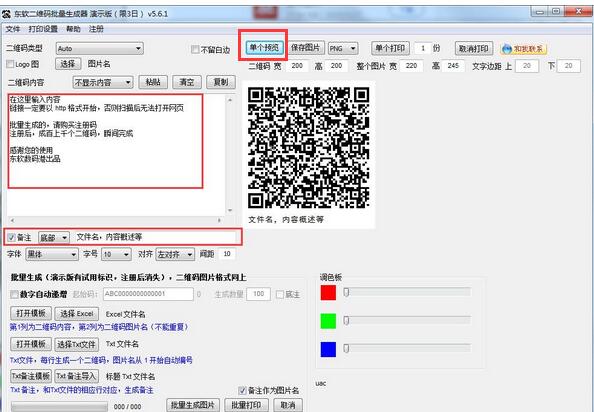Open the 文件 menu
This screenshot has width=594, height=412.
[13, 29]
